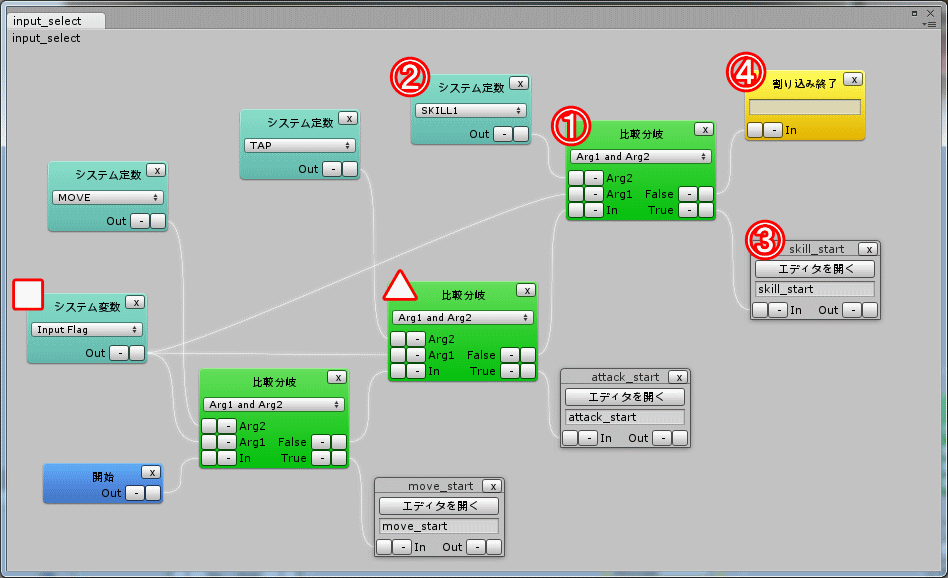Click the In port of move_start node
The width and height of the screenshot is (948, 578).
(x=384, y=547)
